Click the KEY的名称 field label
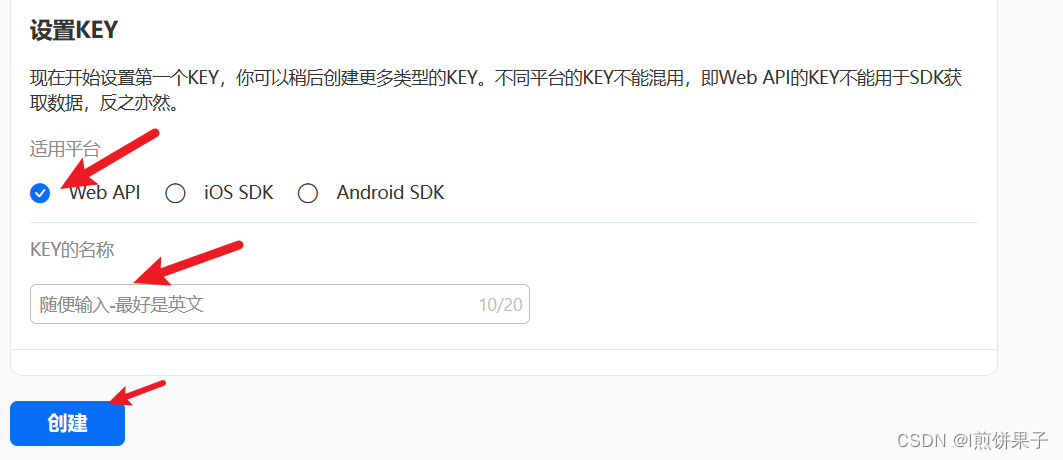Screen dimensions: 1063x460 [73, 250]
